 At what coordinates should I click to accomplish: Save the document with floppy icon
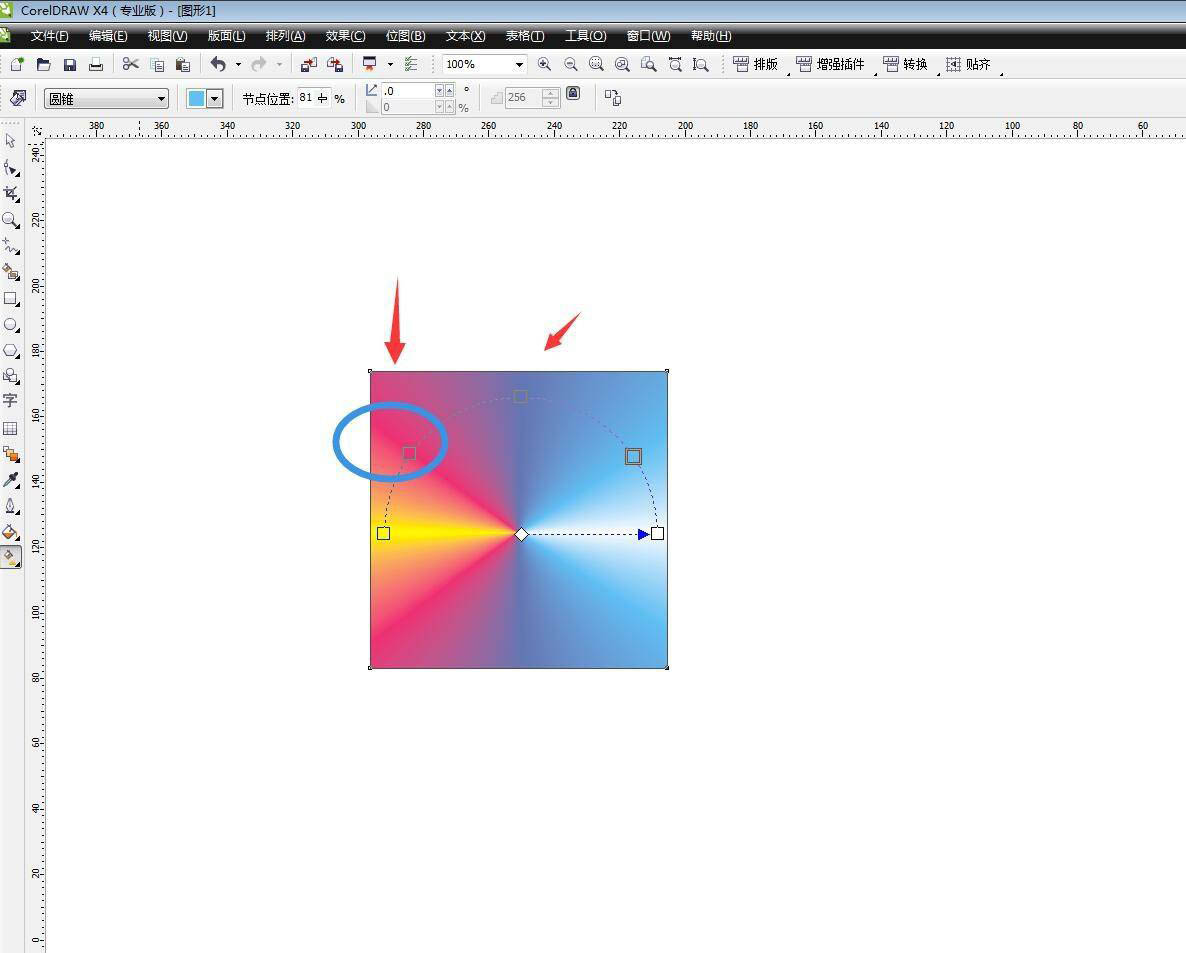(70, 64)
